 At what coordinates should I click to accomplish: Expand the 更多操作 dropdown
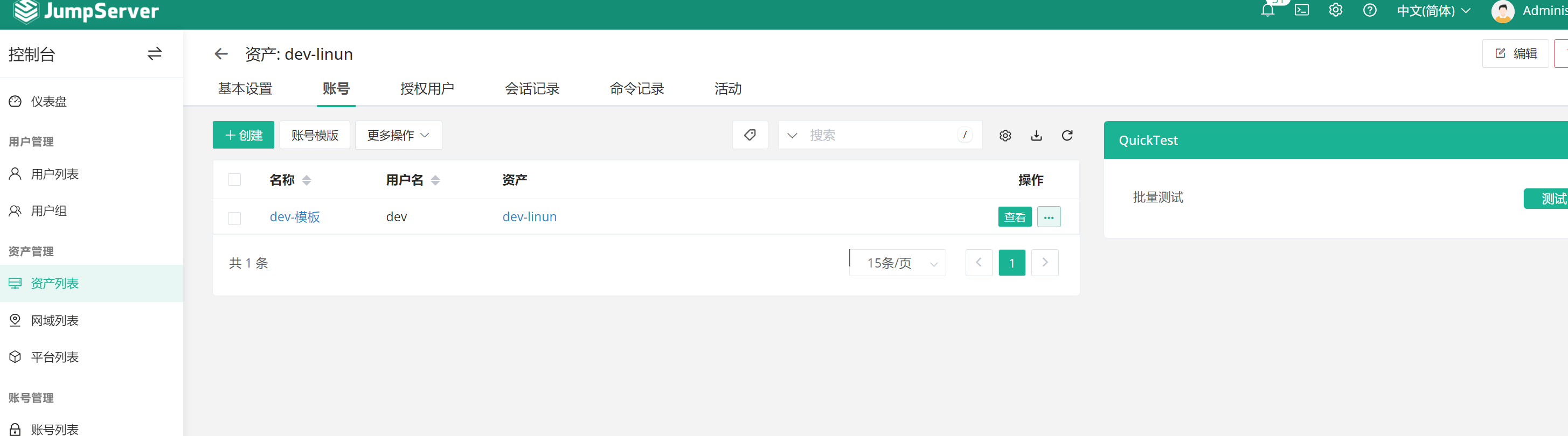point(398,136)
